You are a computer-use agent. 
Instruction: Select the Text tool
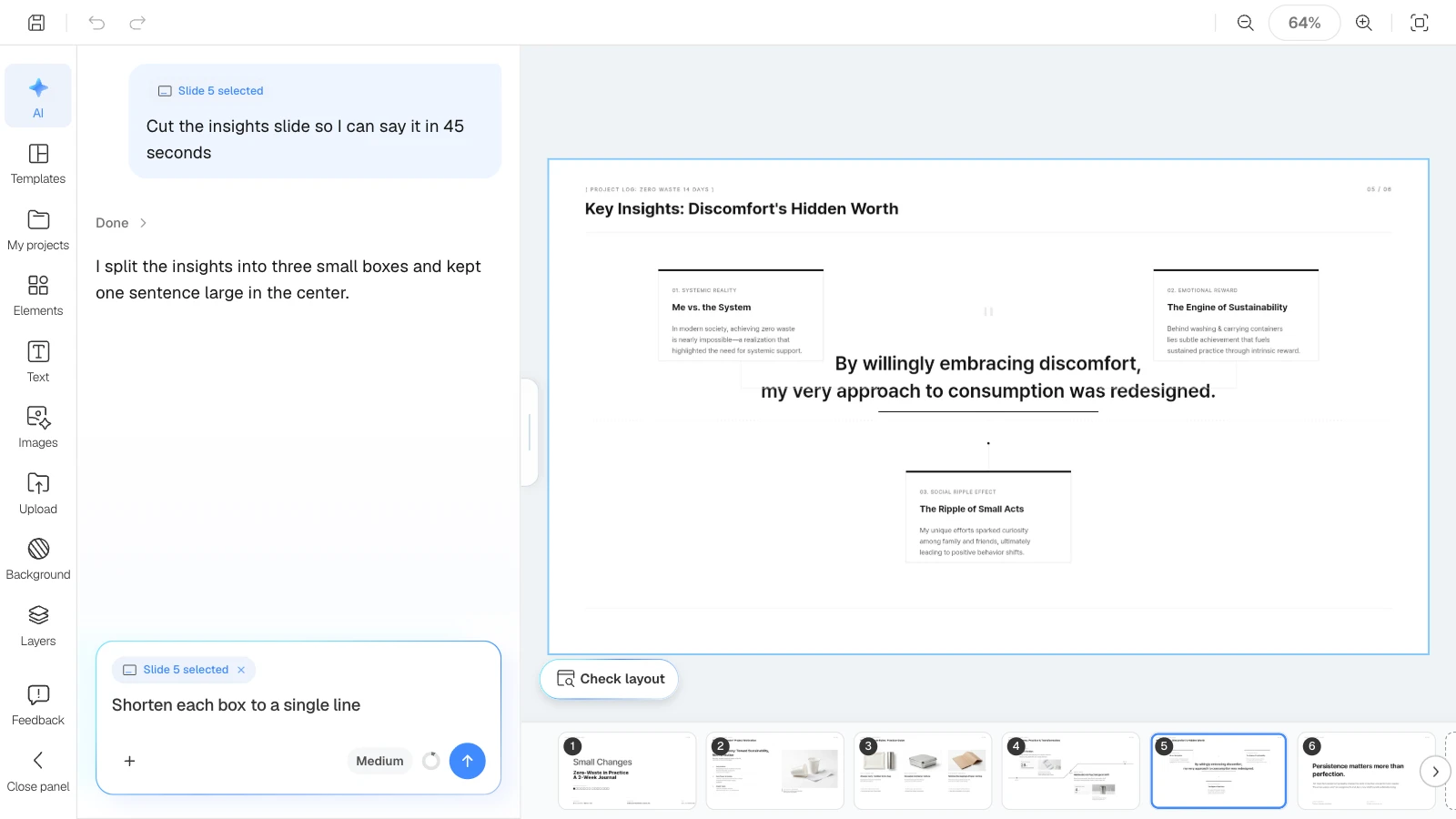(x=38, y=361)
